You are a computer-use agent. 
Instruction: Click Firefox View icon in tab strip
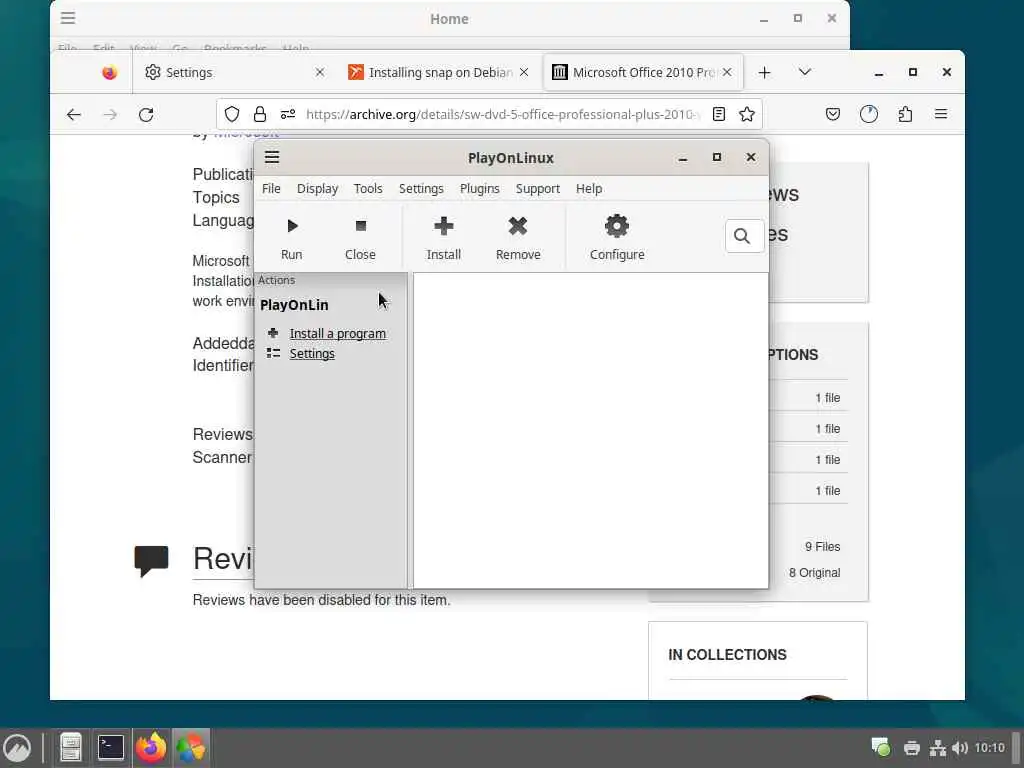click(109, 72)
